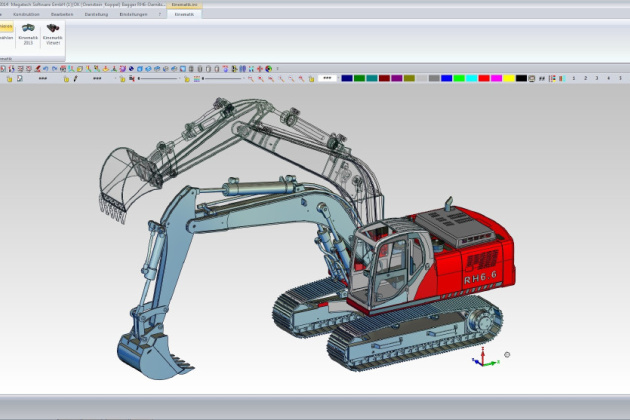Toggle layer 5 button
Screen dimensions: 630x420
pyautogui.click(x=622, y=78)
